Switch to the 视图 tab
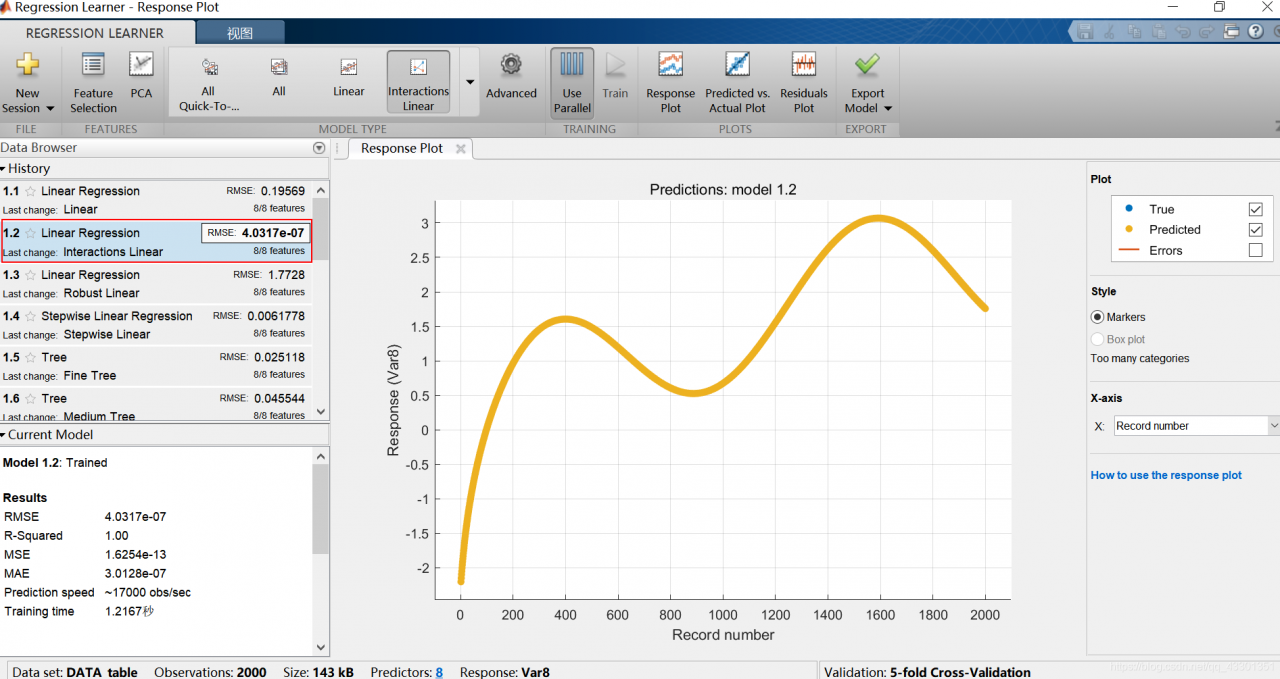Viewport: 1280px width, 679px height. coord(240,33)
